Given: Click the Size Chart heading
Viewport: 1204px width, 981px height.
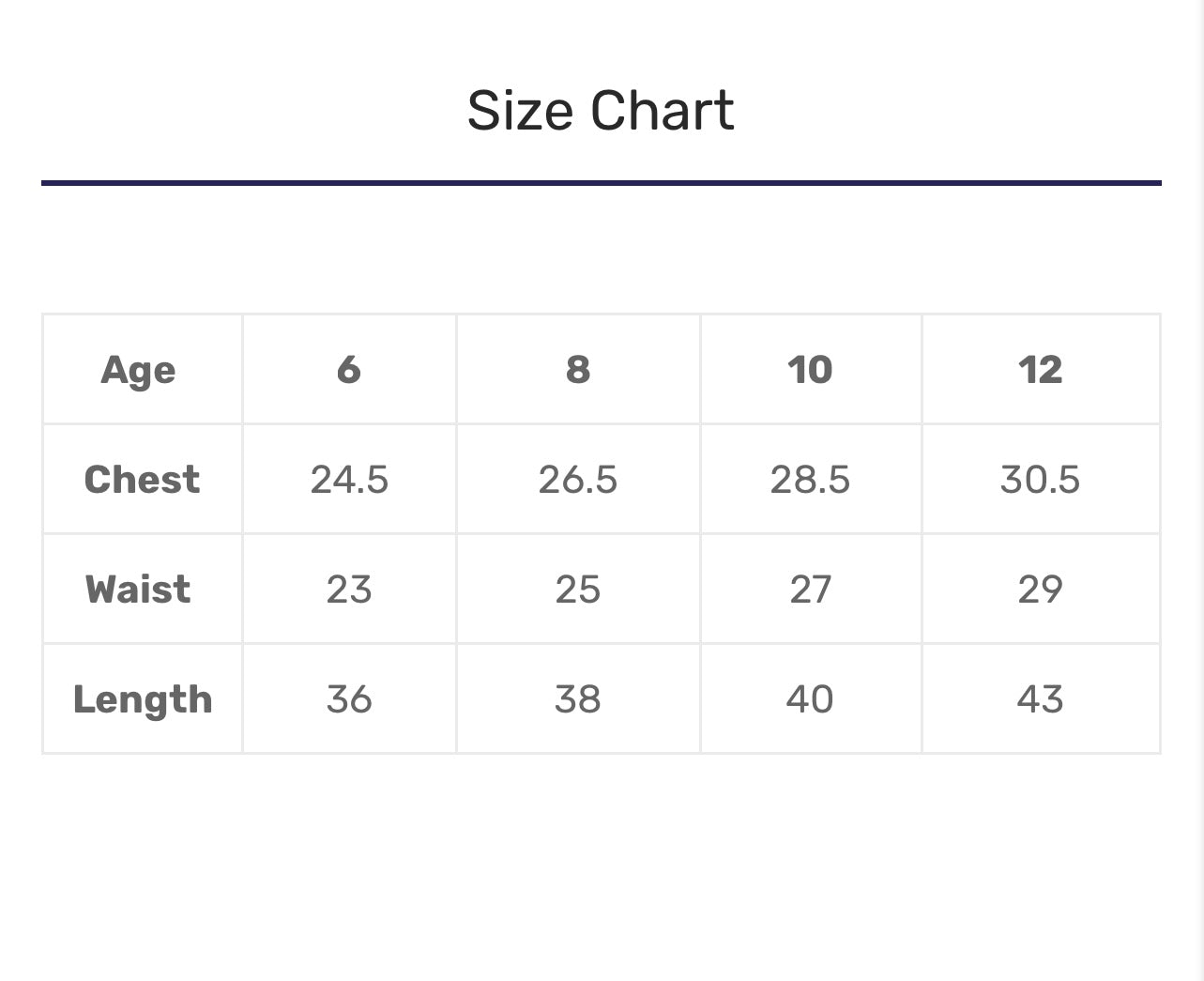Looking at the screenshot, I should pos(601,111).
